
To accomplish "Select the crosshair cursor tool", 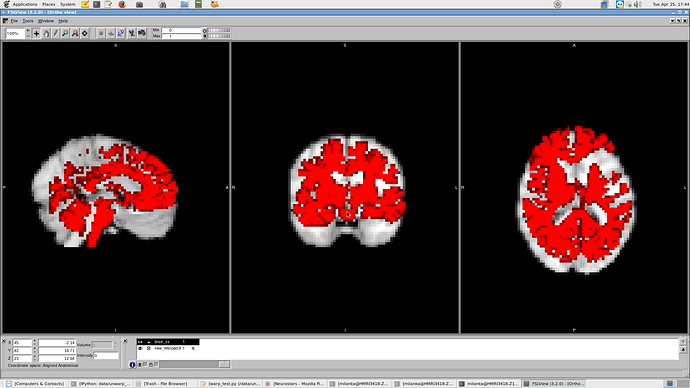I will coord(37,33).
